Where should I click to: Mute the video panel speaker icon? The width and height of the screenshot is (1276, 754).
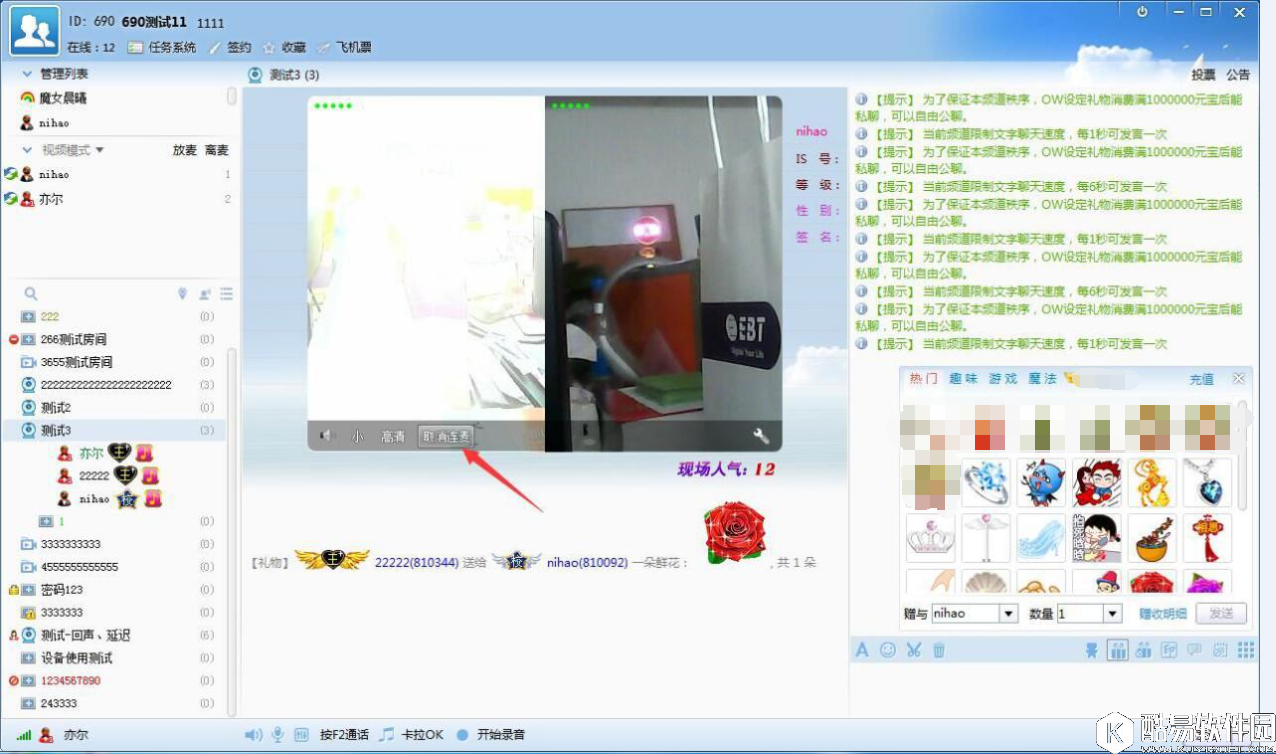pyautogui.click(x=325, y=436)
